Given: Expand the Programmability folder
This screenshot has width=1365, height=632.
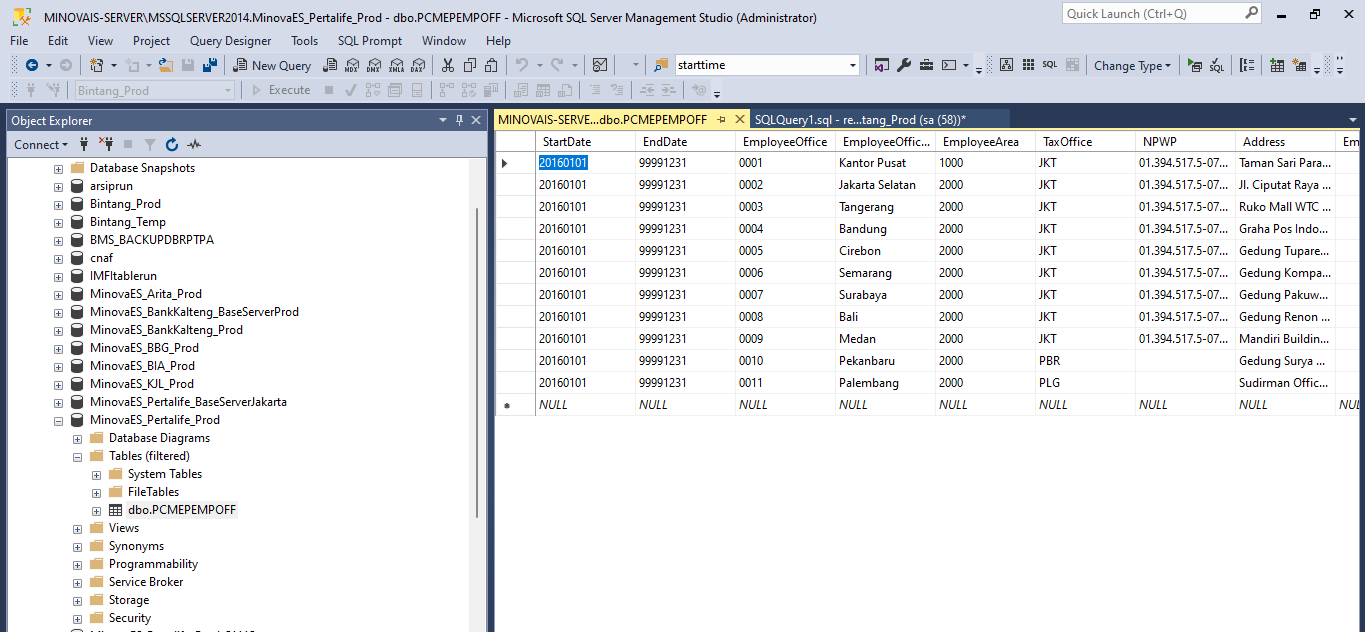Looking at the screenshot, I should point(77,564).
